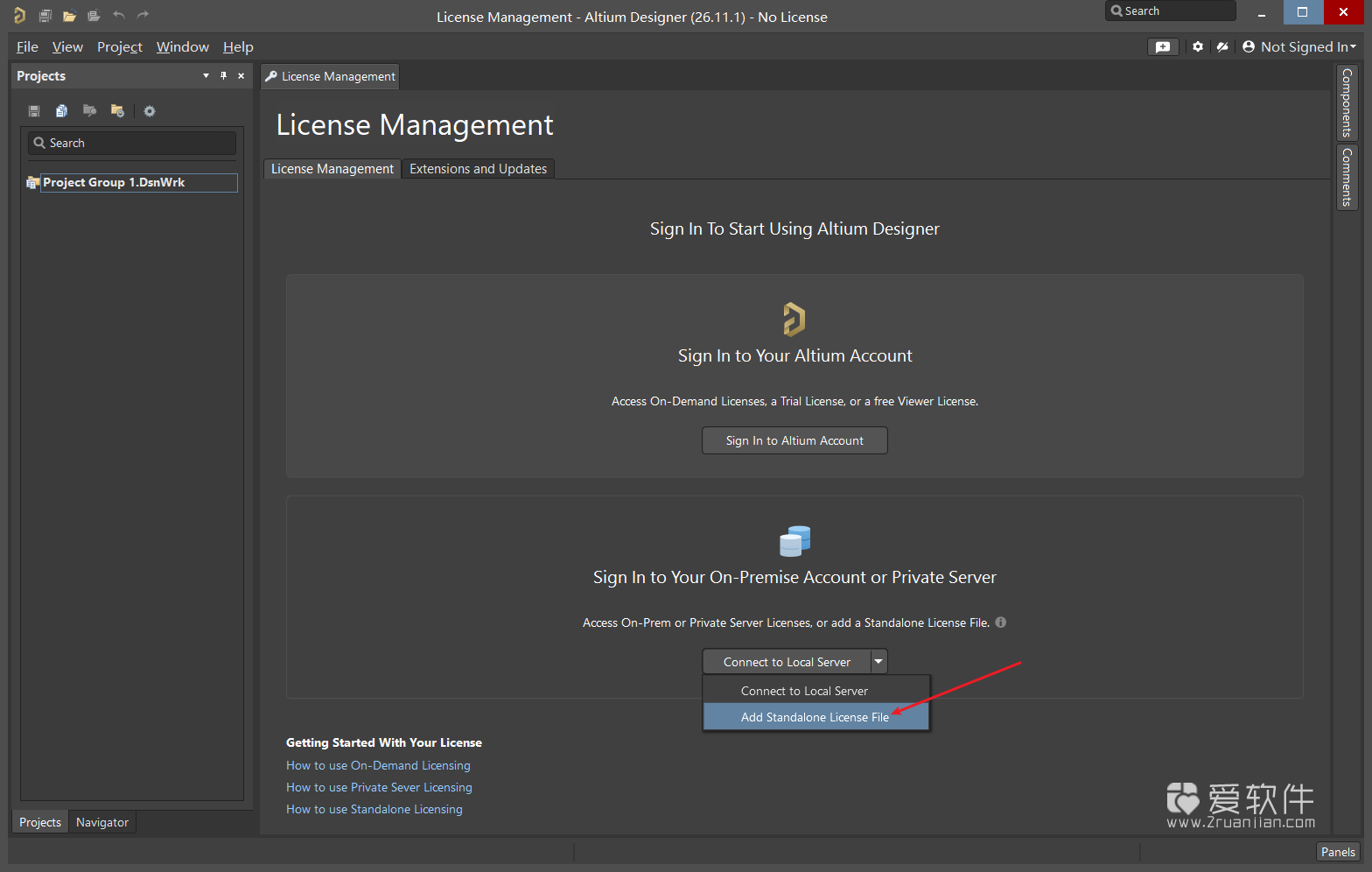Image resolution: width=1372 pixels, height=872 pixels.
Task: Click the Connect to Local Server button
Action: 787,662
